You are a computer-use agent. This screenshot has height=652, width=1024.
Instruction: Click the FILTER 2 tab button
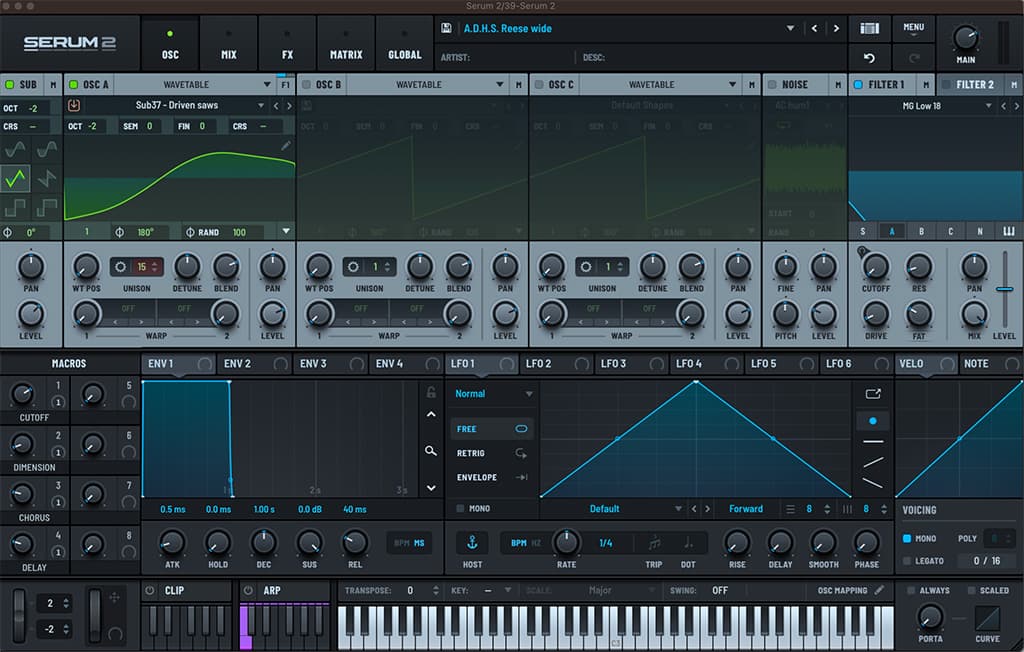tap(974, 85)
